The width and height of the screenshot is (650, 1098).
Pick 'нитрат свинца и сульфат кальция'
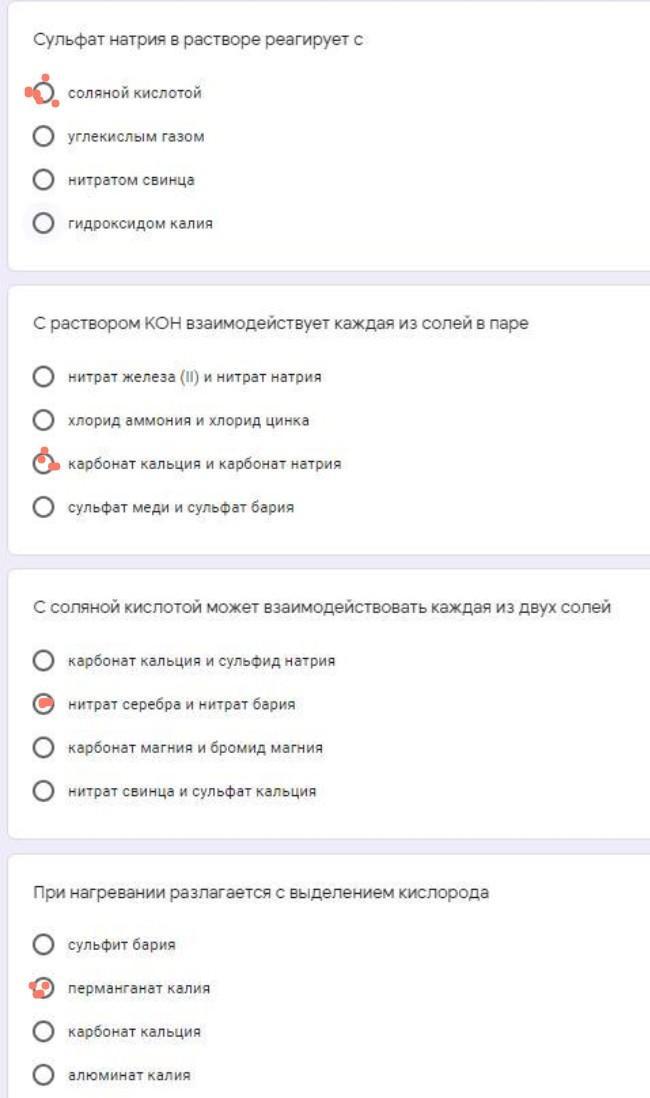(x=43, y=791)
